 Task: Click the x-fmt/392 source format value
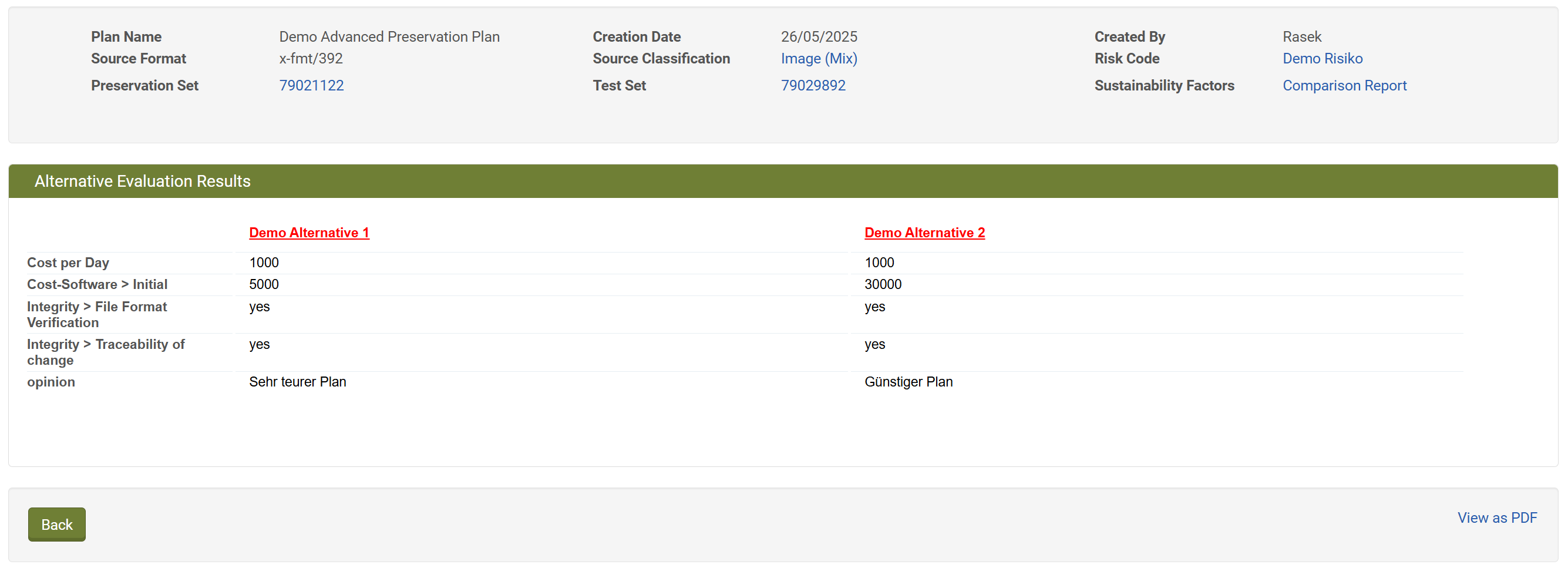coord(311,58)
